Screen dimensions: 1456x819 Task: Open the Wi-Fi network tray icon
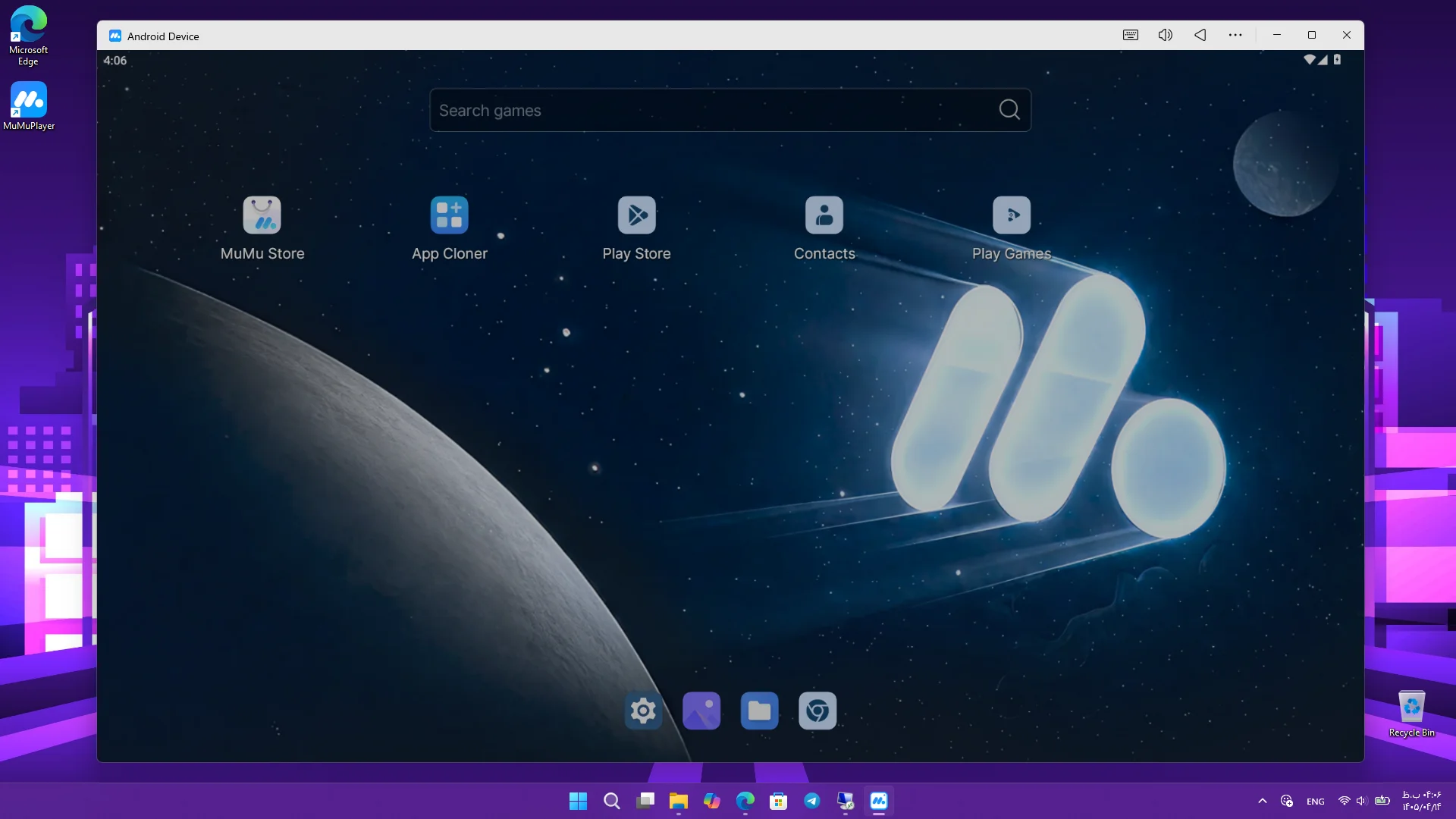[1344, 801]
